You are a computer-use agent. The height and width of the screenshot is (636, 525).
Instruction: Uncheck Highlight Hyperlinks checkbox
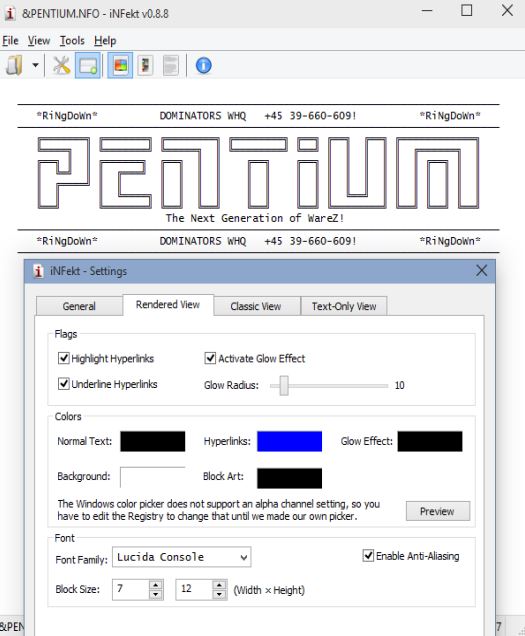point(64,358)
